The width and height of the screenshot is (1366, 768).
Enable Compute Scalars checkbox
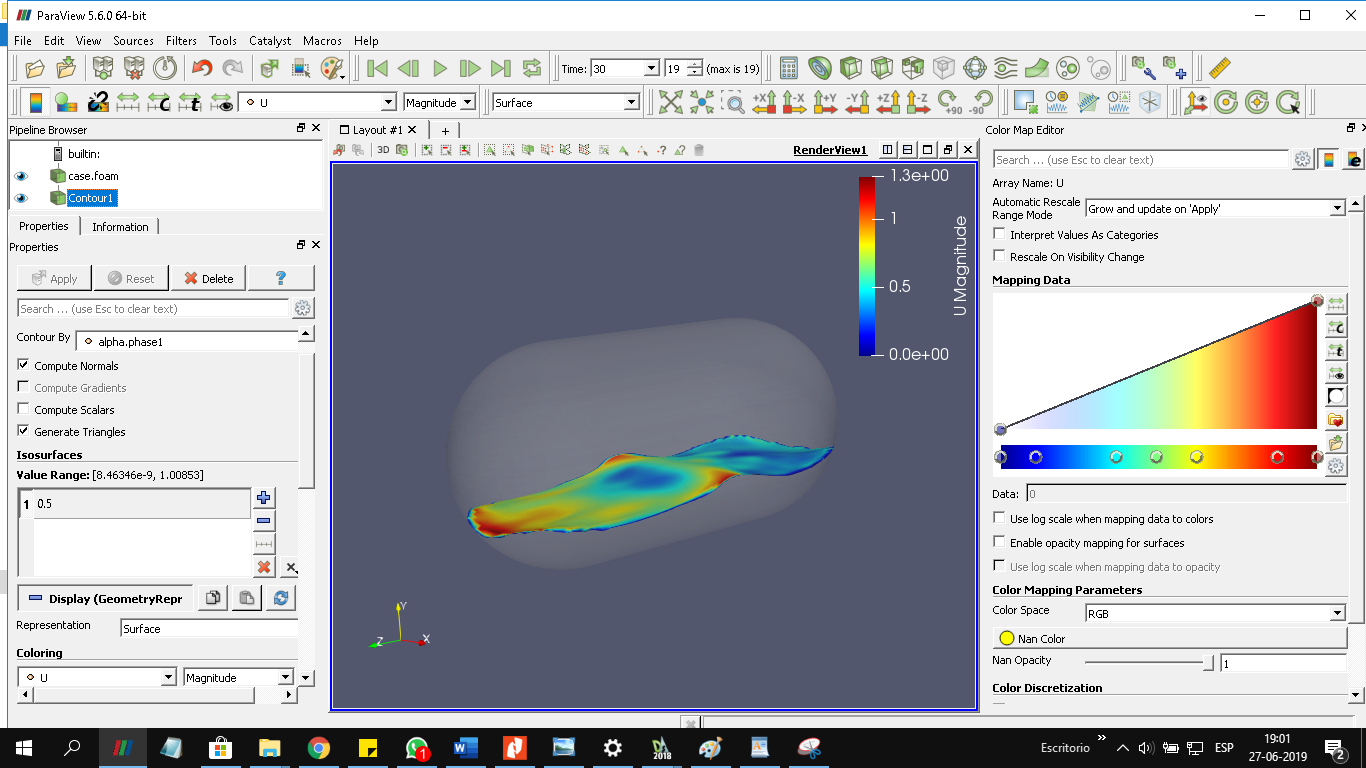pyautogui.click(x=24, y=410)
